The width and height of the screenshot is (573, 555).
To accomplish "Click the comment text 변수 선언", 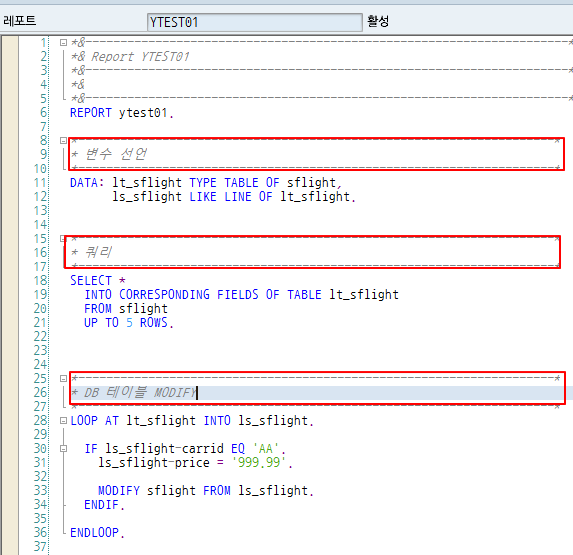I will pyautogui.click(x=116, y=154).
